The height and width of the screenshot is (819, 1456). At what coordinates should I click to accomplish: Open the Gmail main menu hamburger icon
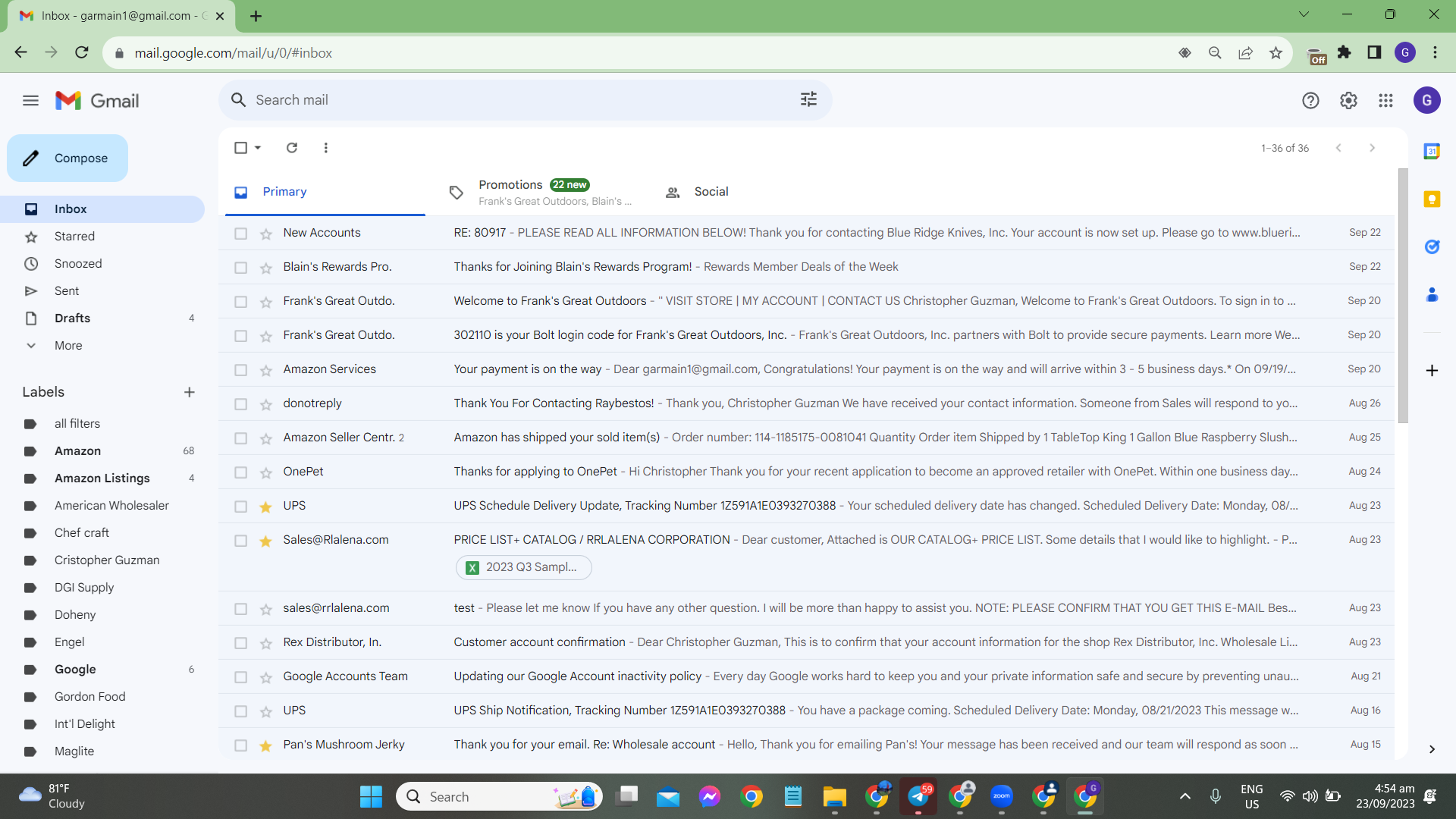[x=30, y=100]
